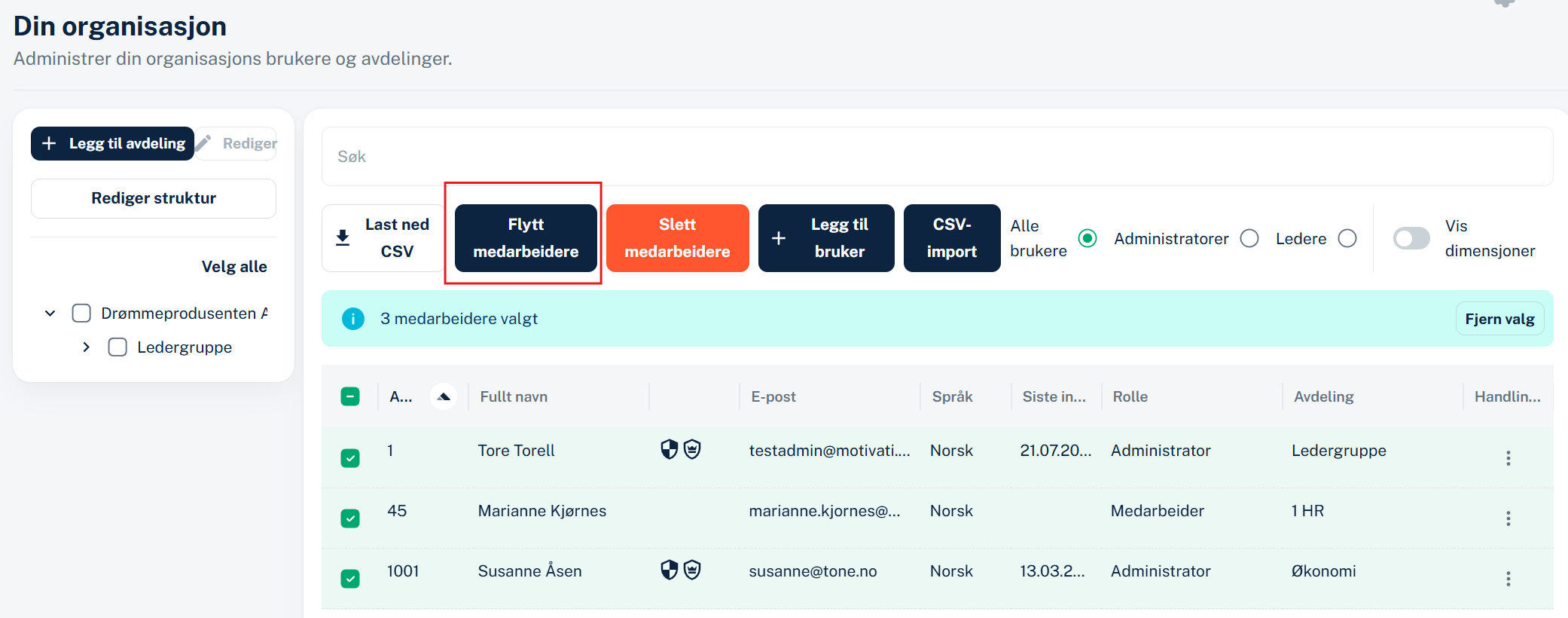This screenshot has height=618, width=1568.
Task: Click the Flytt medarbeidere button
Action: (526, 238)
